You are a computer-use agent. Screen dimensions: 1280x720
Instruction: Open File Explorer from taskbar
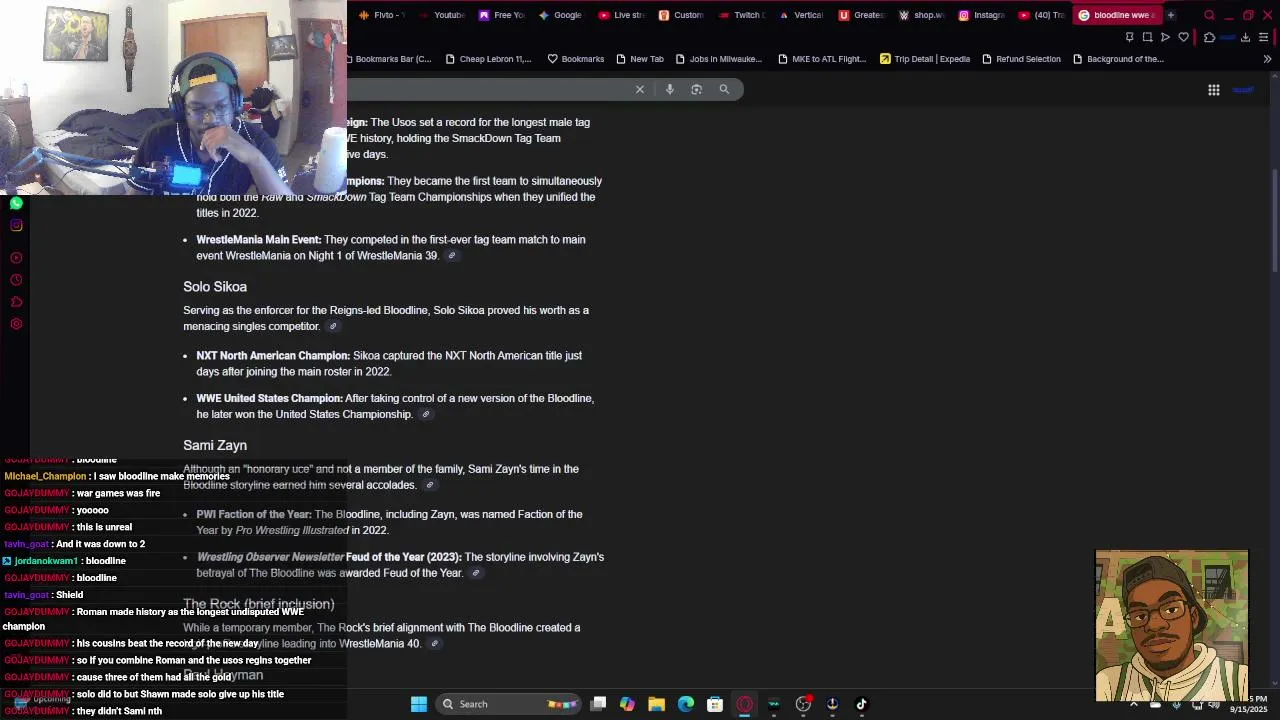click(657, 704)
